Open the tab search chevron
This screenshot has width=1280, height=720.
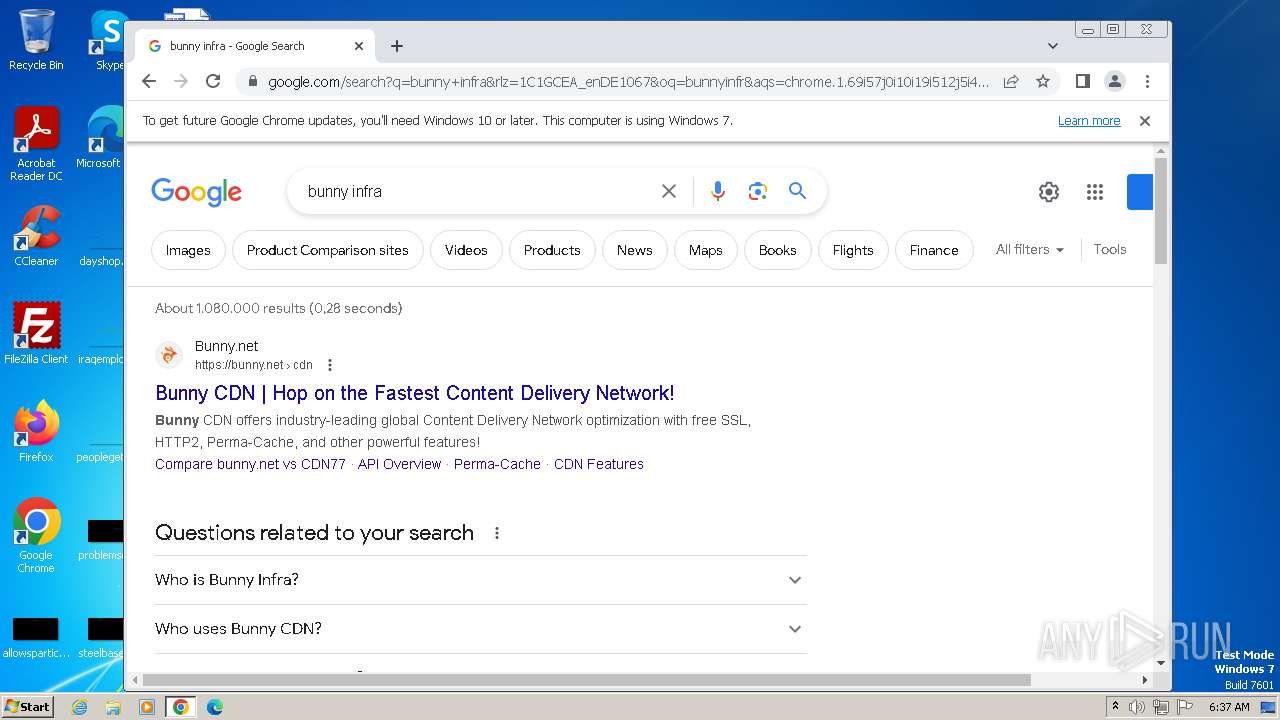tap(1053, 46)
